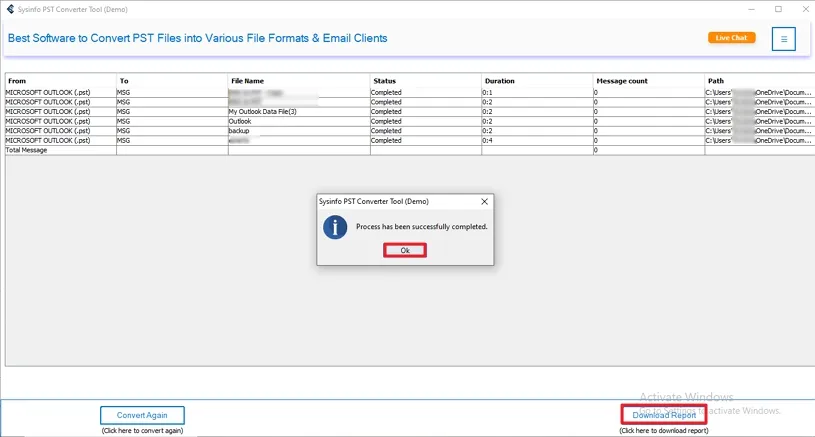Select the File Name column header
The height and width of the screenshot is (437, 815).
299,81
